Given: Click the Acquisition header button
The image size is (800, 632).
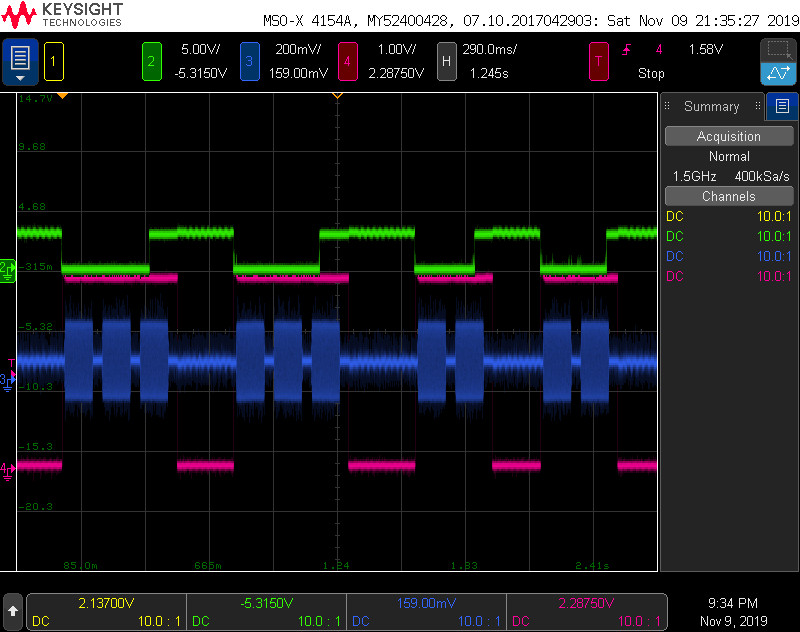Looking at the screenshot, I should pyautogui.click(x=728, y=136).
